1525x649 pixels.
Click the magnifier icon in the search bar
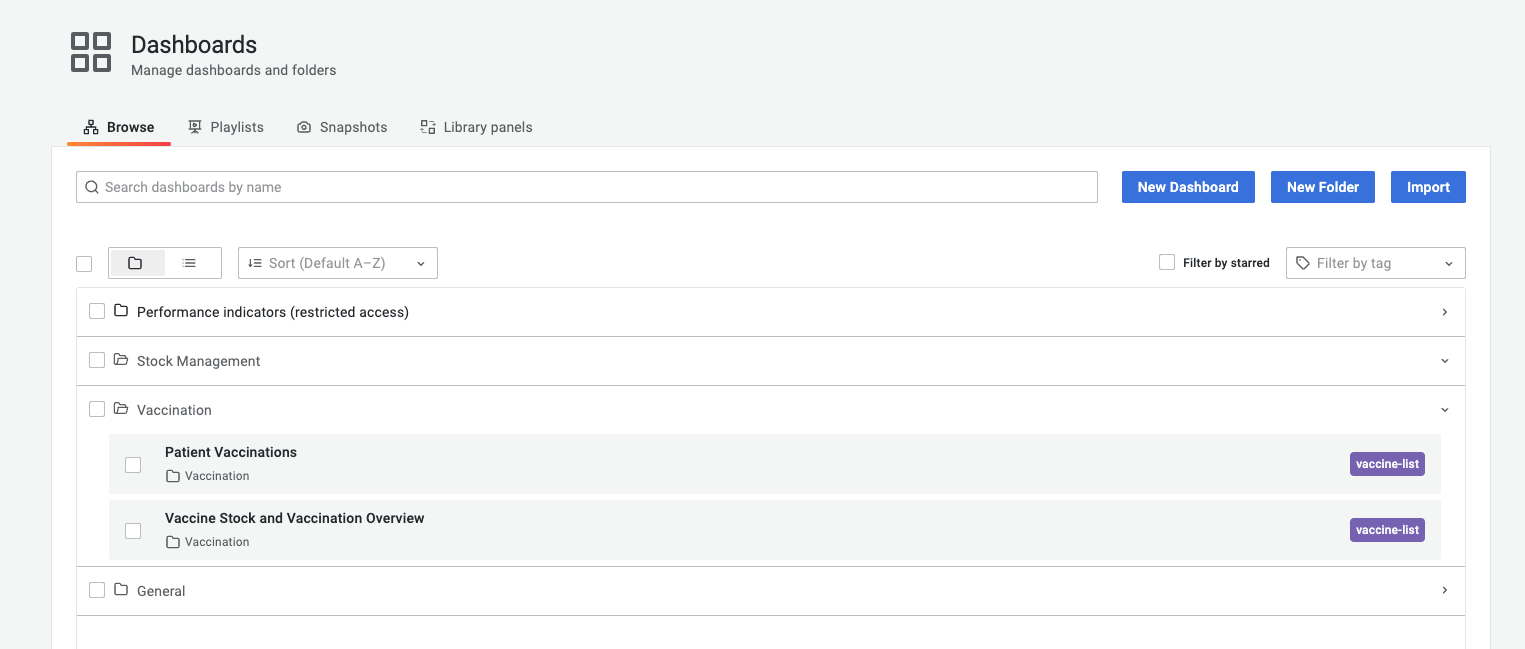pos(91,187)
